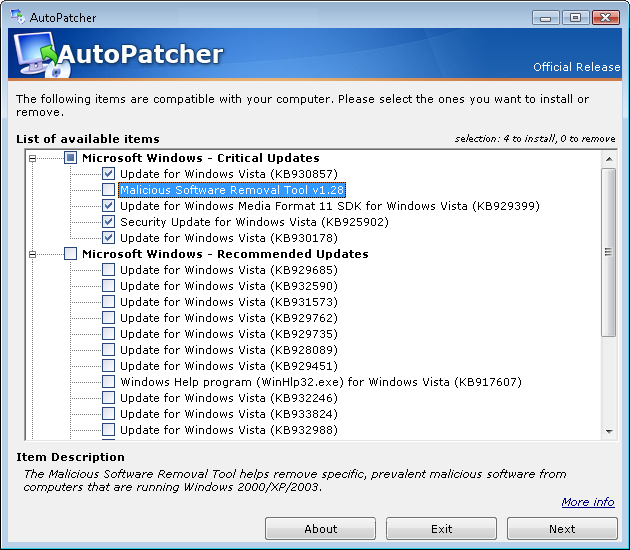Image resolution: width=630 pixels, height=550 pixels.
Task: Uncheck Update for Windows Vista (KB930857)
Action: click(108, 174)
